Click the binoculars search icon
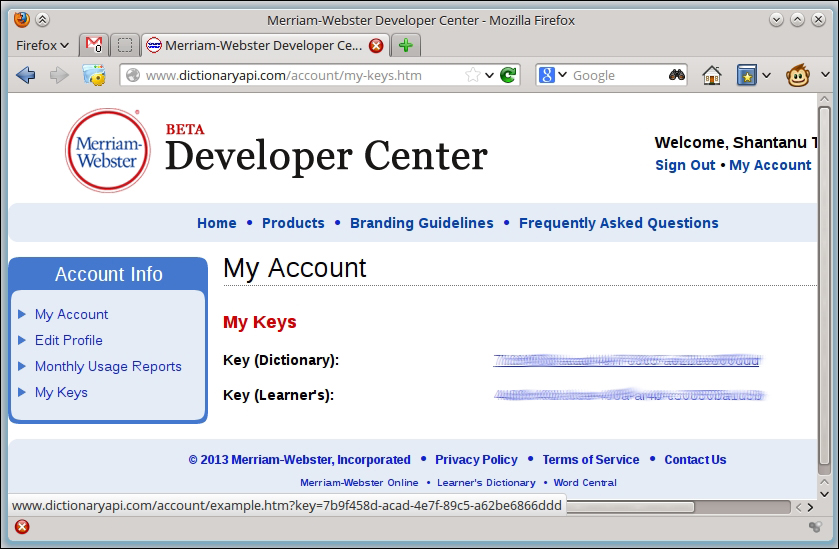The image size is (839, 549). coord(677,75)
